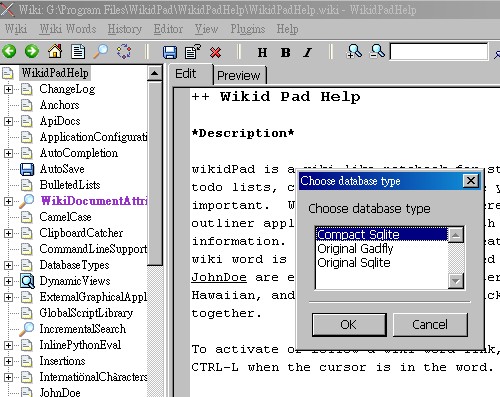Expand the DynamicViews tree node

[8, 281]
